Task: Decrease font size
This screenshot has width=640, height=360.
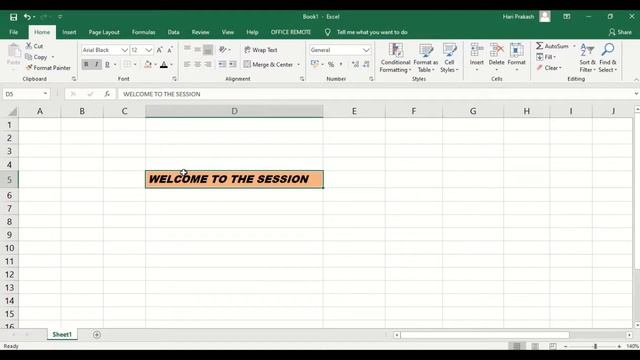Action: click(x=170, y=50)
